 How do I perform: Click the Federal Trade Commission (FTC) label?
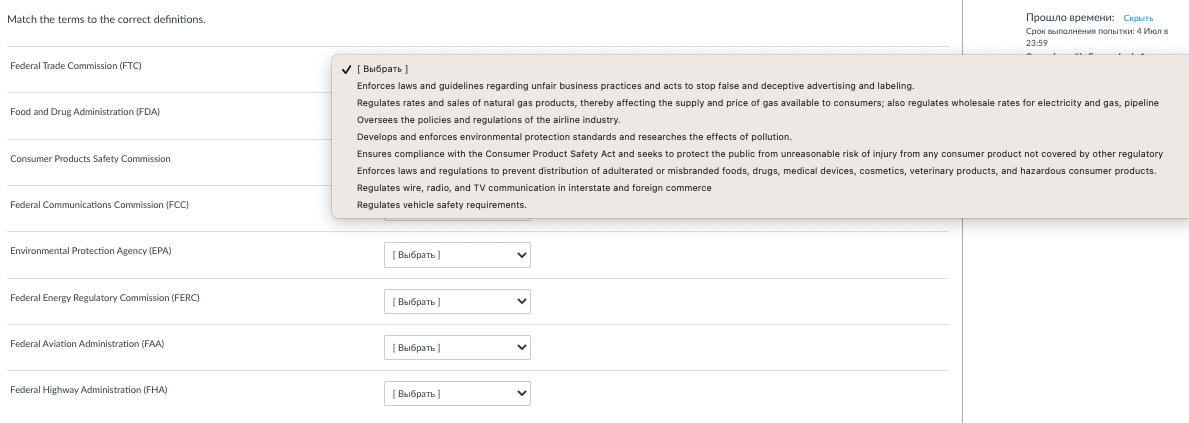pos(76,66)
